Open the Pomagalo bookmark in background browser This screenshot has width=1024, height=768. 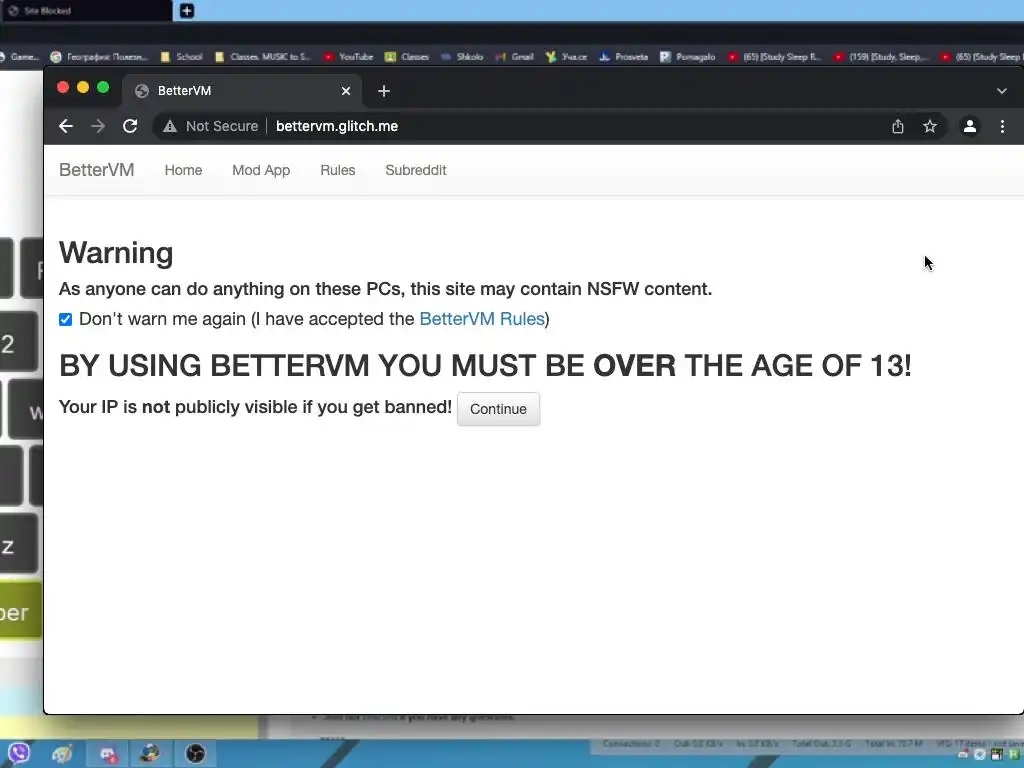coord(688,57)
